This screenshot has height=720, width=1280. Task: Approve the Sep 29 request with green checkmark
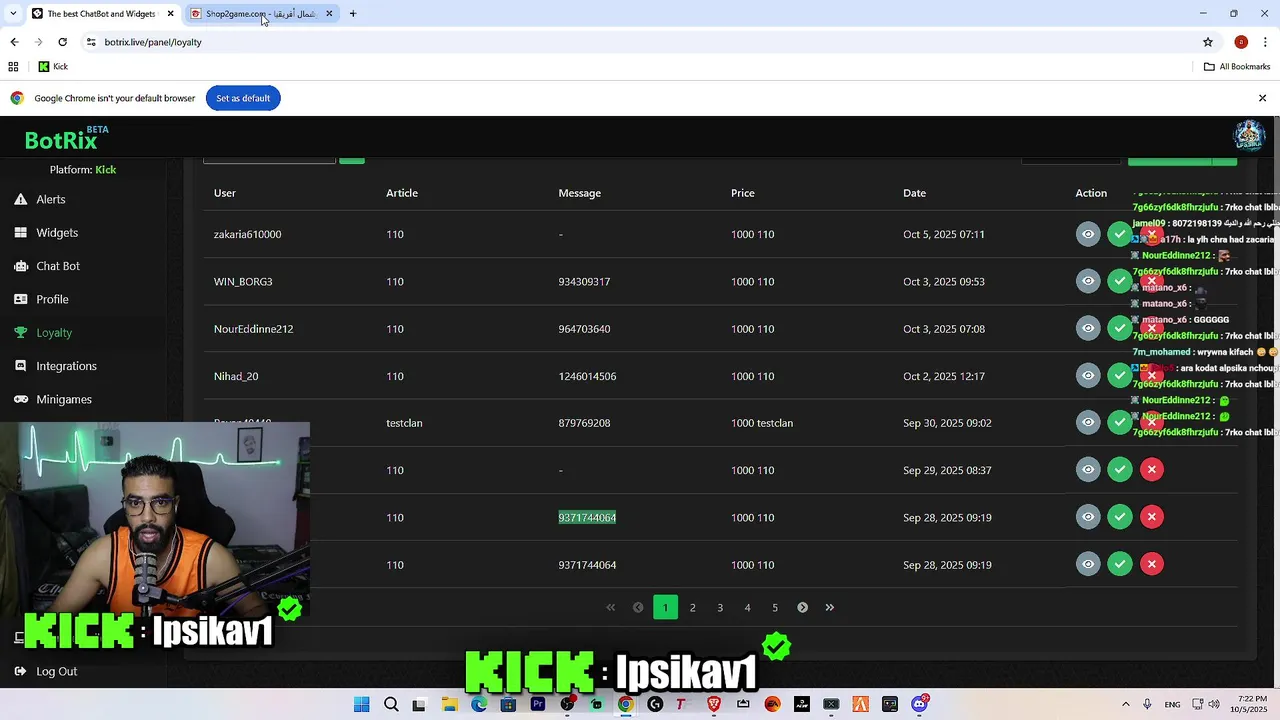click(1120, 469)
